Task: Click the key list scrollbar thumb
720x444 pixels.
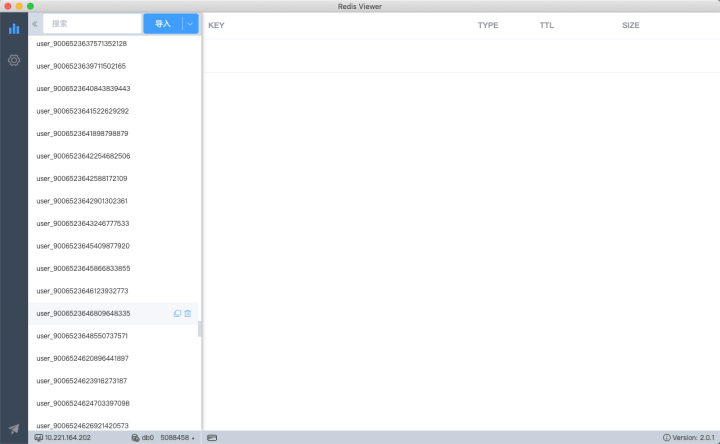Action: 200,329
